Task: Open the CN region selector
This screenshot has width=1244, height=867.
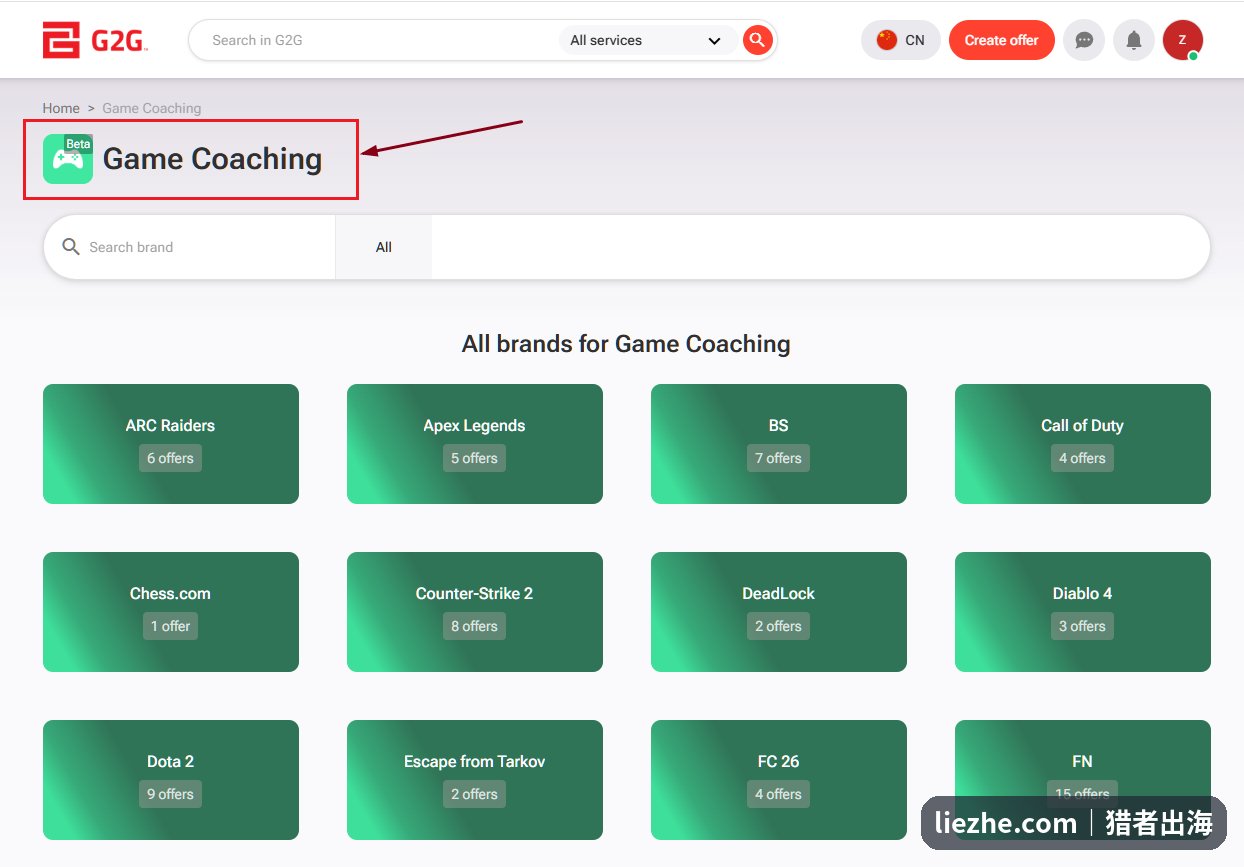Action: 901,40
